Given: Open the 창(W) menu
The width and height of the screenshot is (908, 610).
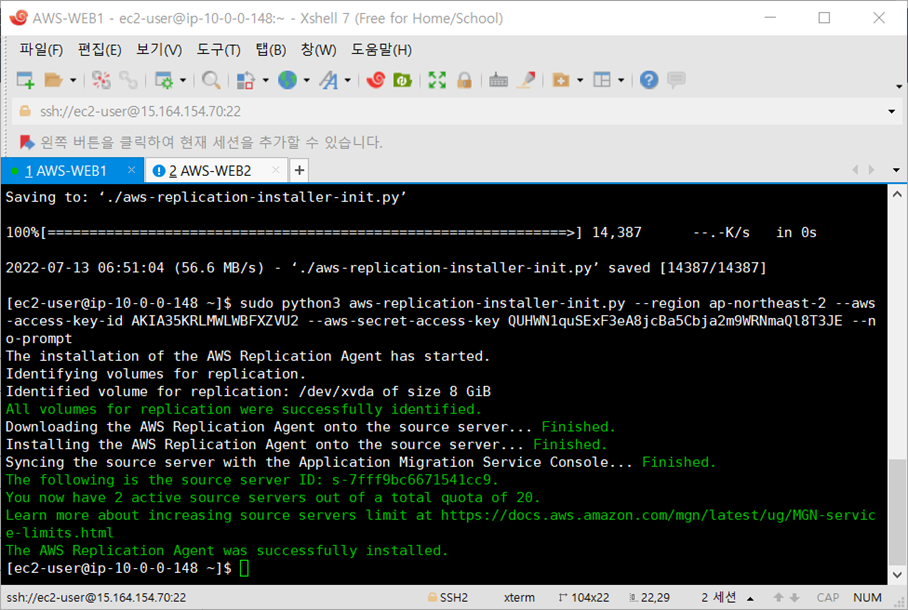Looking at the screenshot, I should click(x=318, y=50).
